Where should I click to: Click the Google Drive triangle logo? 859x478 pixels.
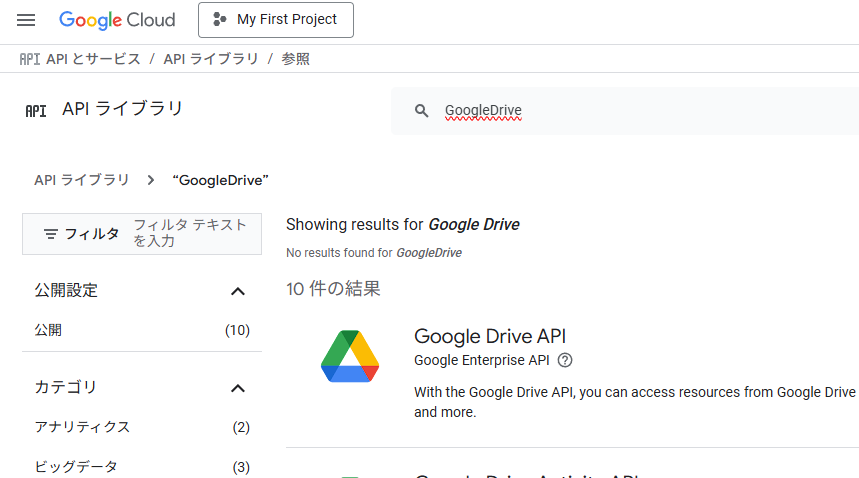350,356
